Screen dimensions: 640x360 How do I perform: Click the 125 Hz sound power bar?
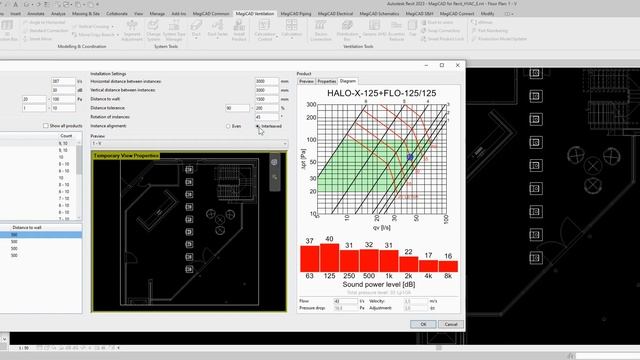[329, 258]
